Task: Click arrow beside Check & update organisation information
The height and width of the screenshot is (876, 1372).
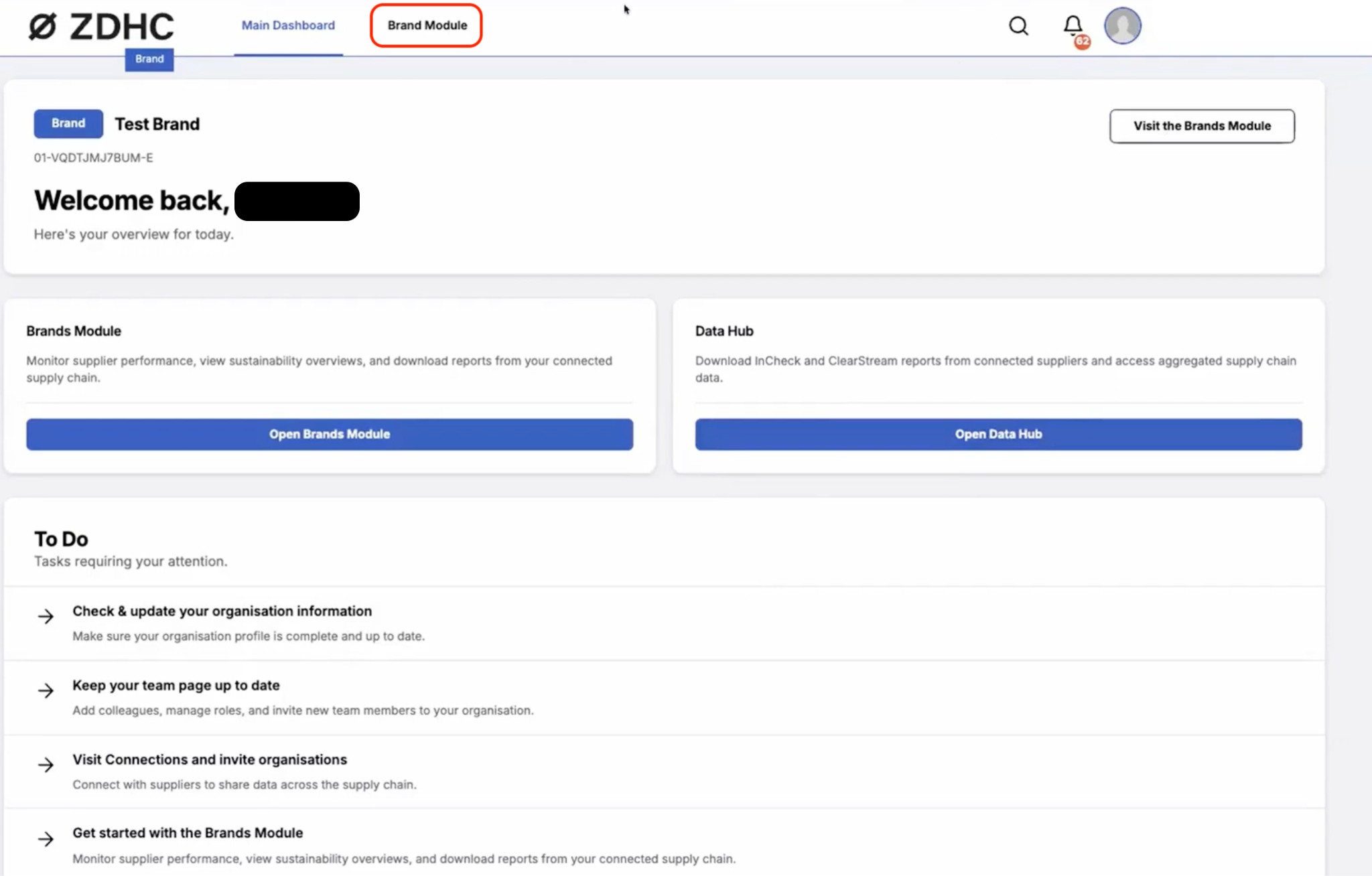Action: tap(46, 616)
